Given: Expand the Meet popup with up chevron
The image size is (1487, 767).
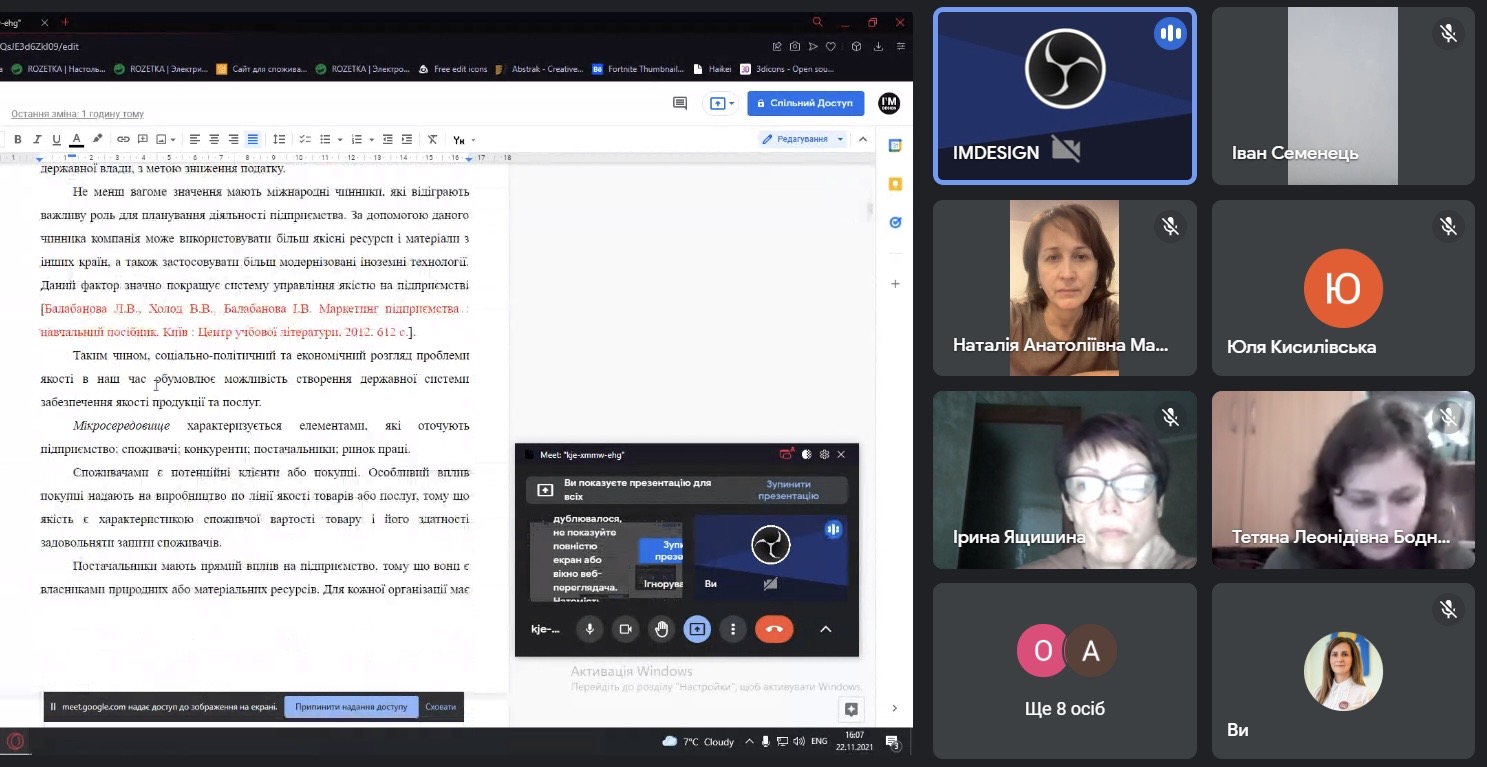Looking at the screenshot, I should (x=826, y=629).
